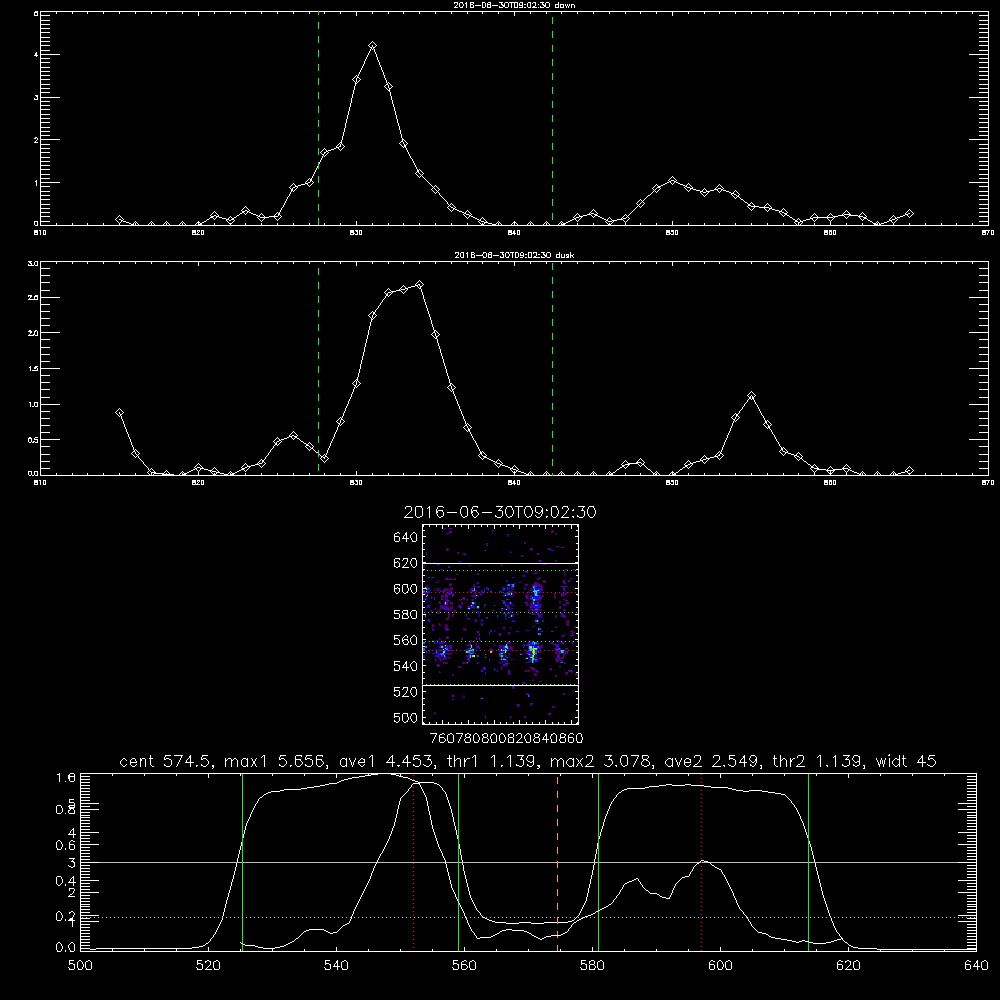Click 'max2 3.078' in the statistics header

point(603,761)
